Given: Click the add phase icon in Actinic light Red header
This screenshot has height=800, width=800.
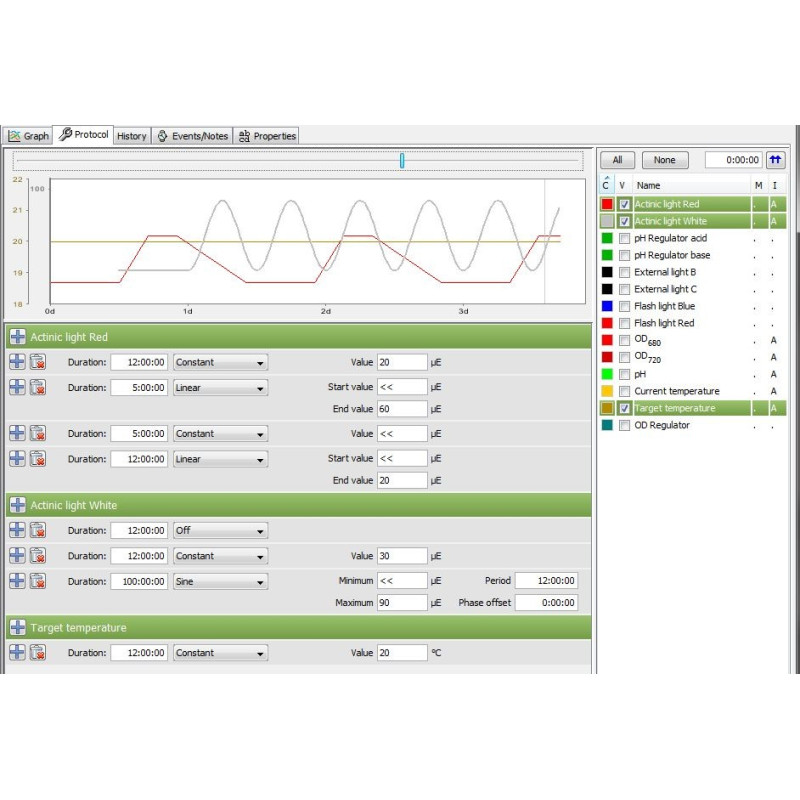Looking at the screenshot, I should pyautogui.click(x=18, y=337).
